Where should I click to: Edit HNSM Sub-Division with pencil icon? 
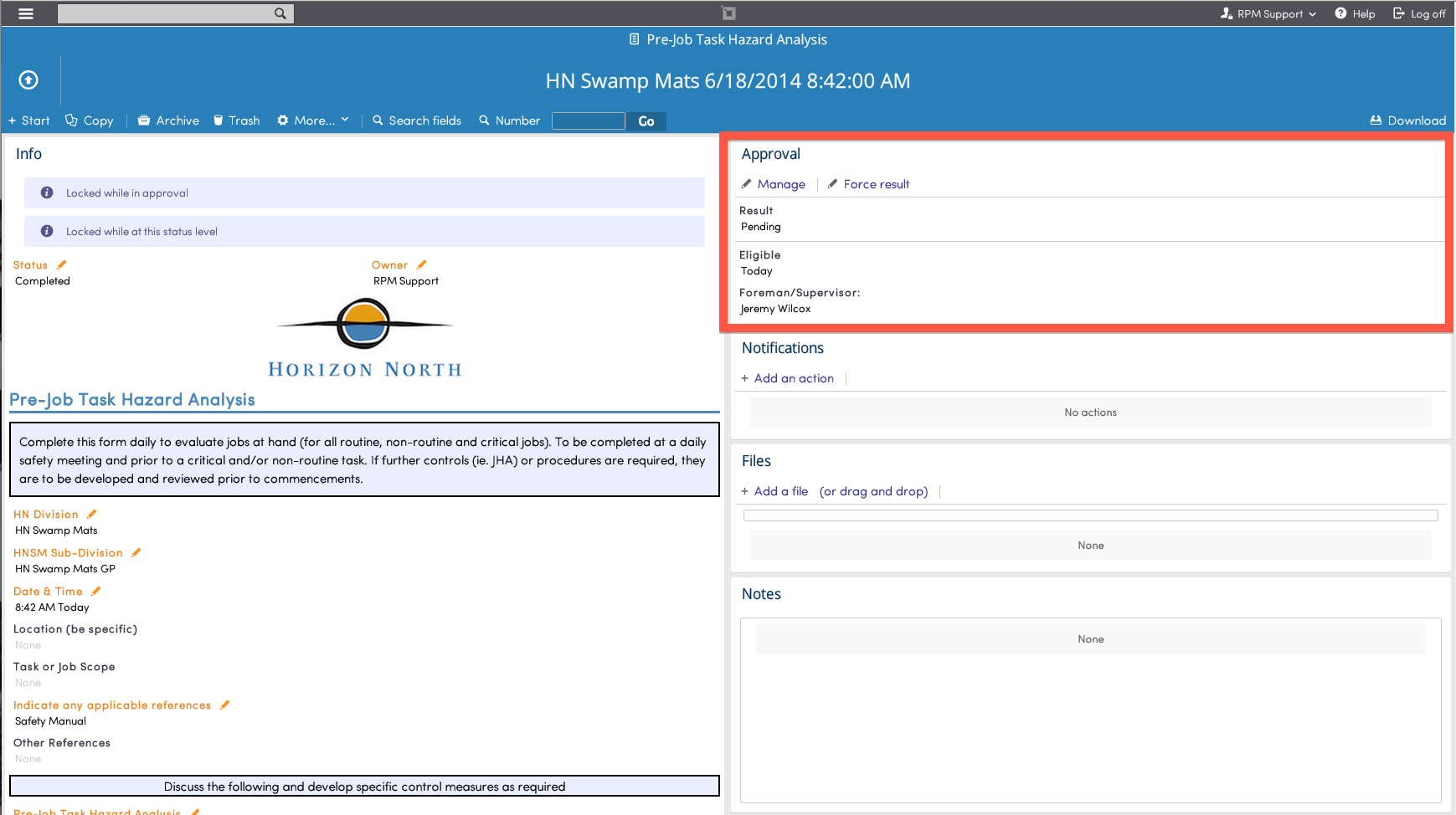[x=136, y=552]
